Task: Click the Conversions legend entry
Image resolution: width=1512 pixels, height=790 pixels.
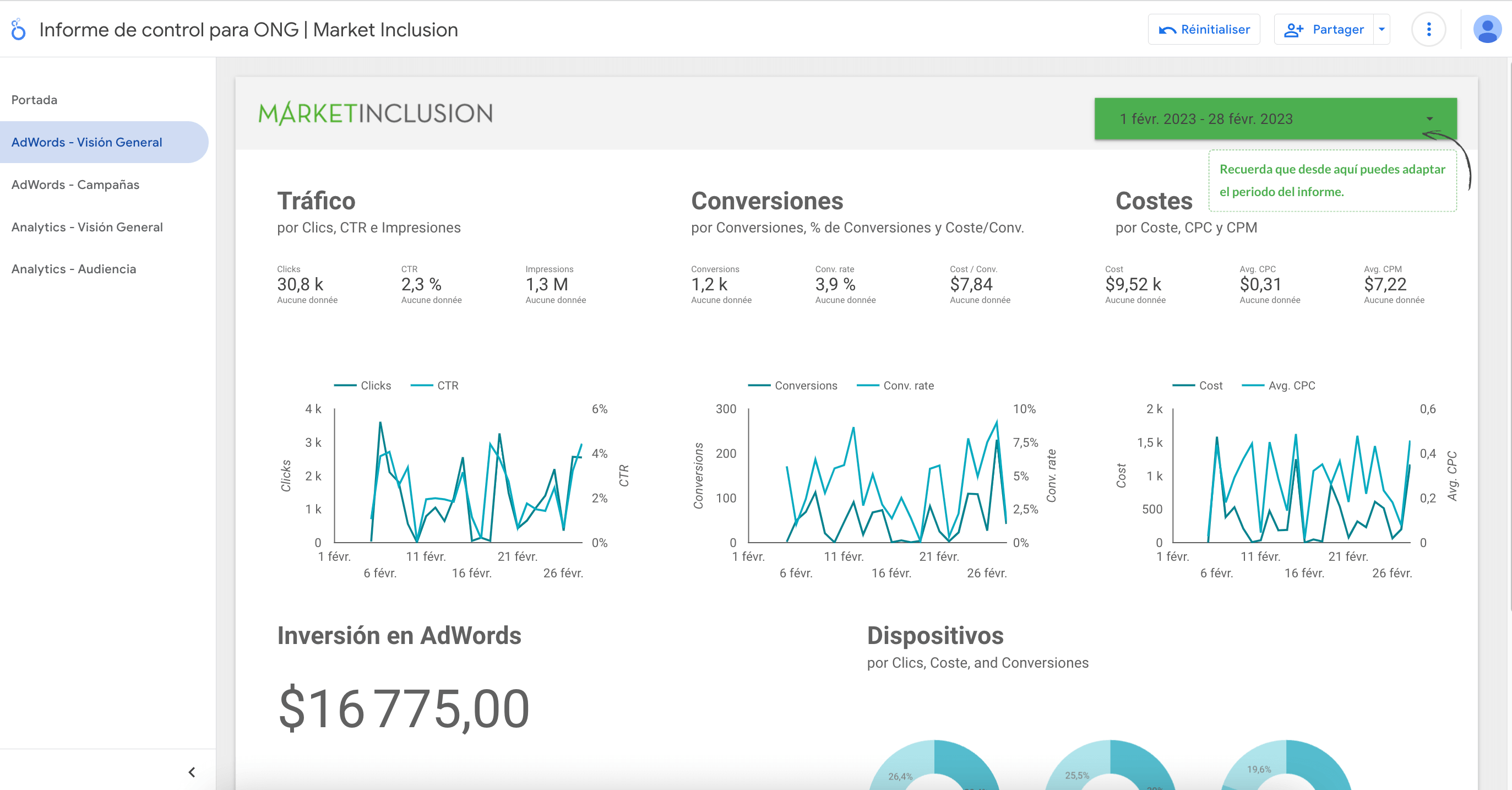Action: 792,385
